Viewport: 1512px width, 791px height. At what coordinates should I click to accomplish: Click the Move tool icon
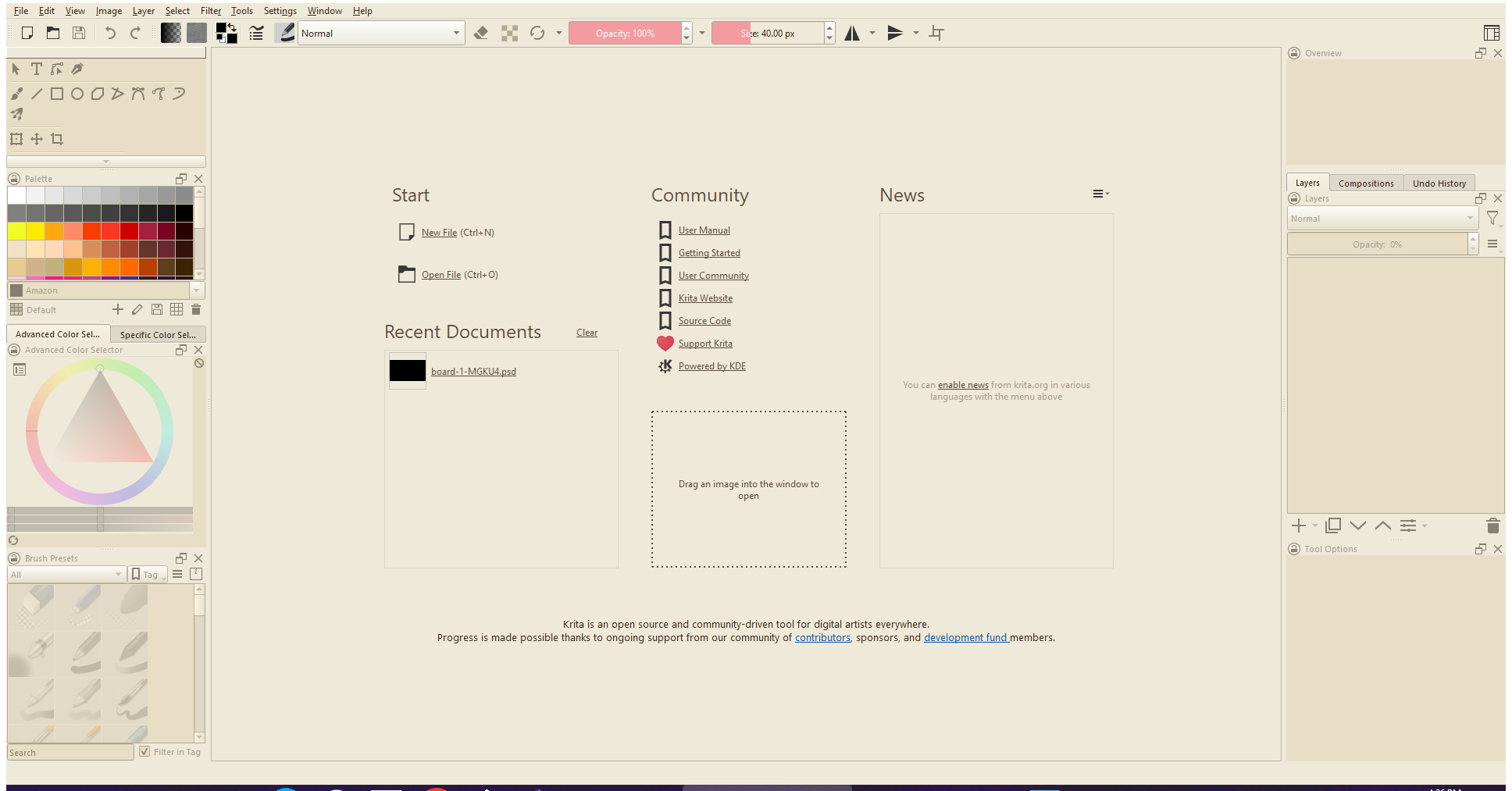tap(37, 139)
